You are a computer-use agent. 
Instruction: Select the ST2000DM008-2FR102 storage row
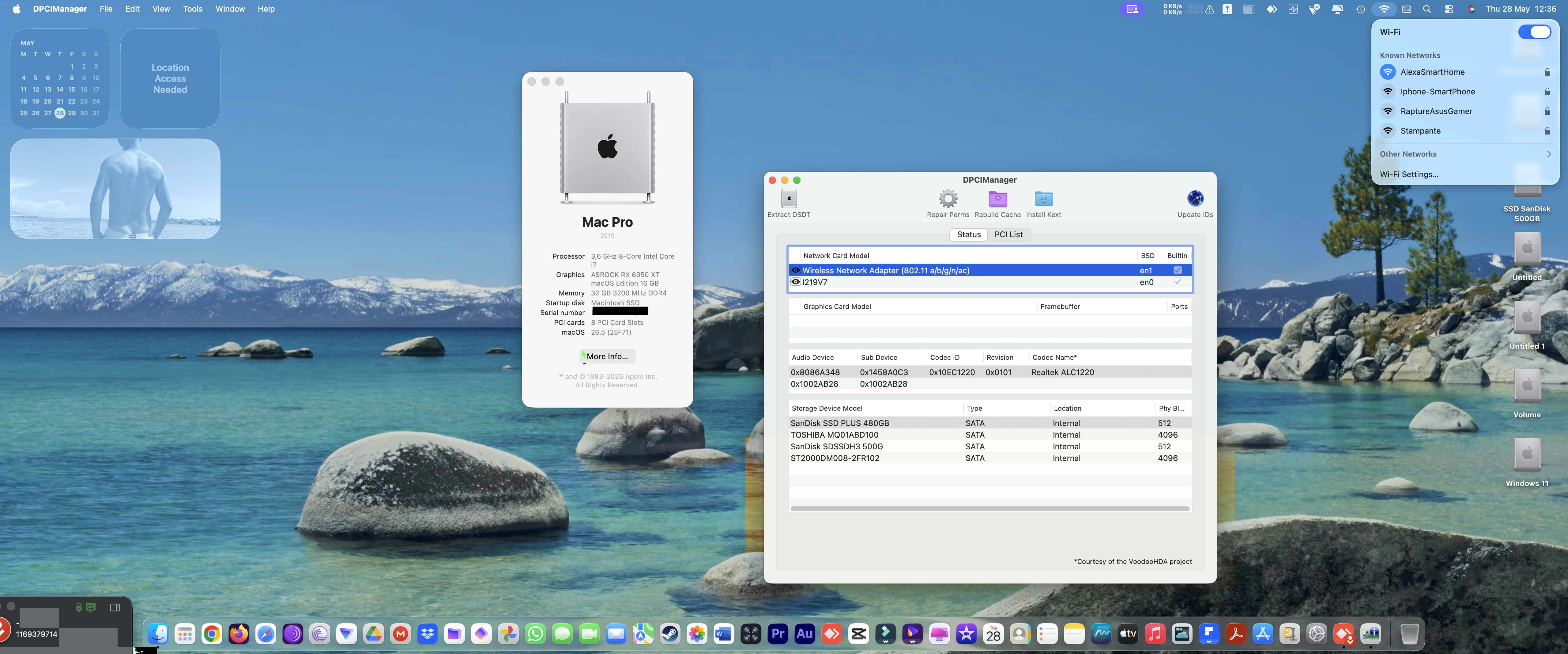(990, 458)
